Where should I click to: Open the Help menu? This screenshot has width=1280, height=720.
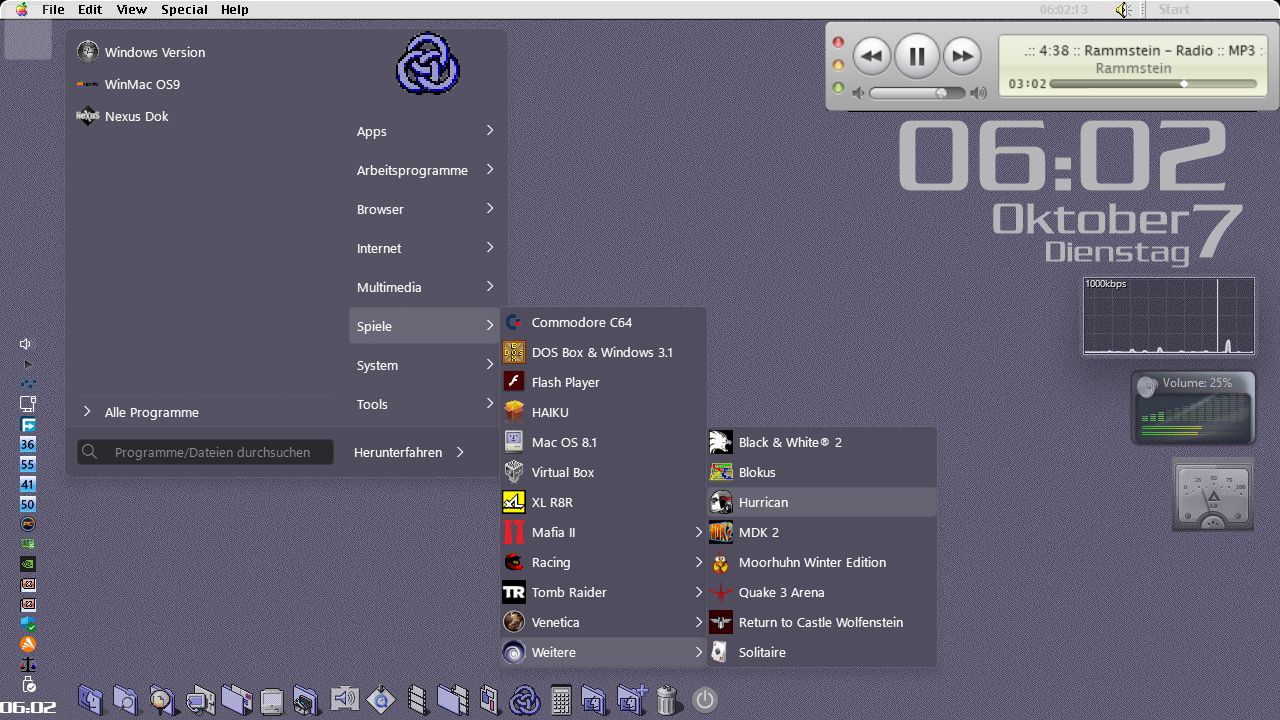point(234,9)
